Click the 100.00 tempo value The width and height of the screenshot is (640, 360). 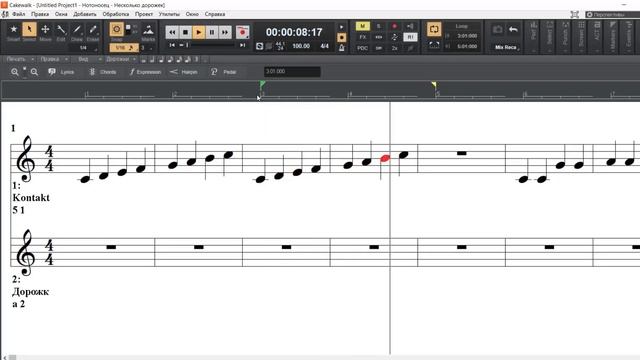point(301,46)
